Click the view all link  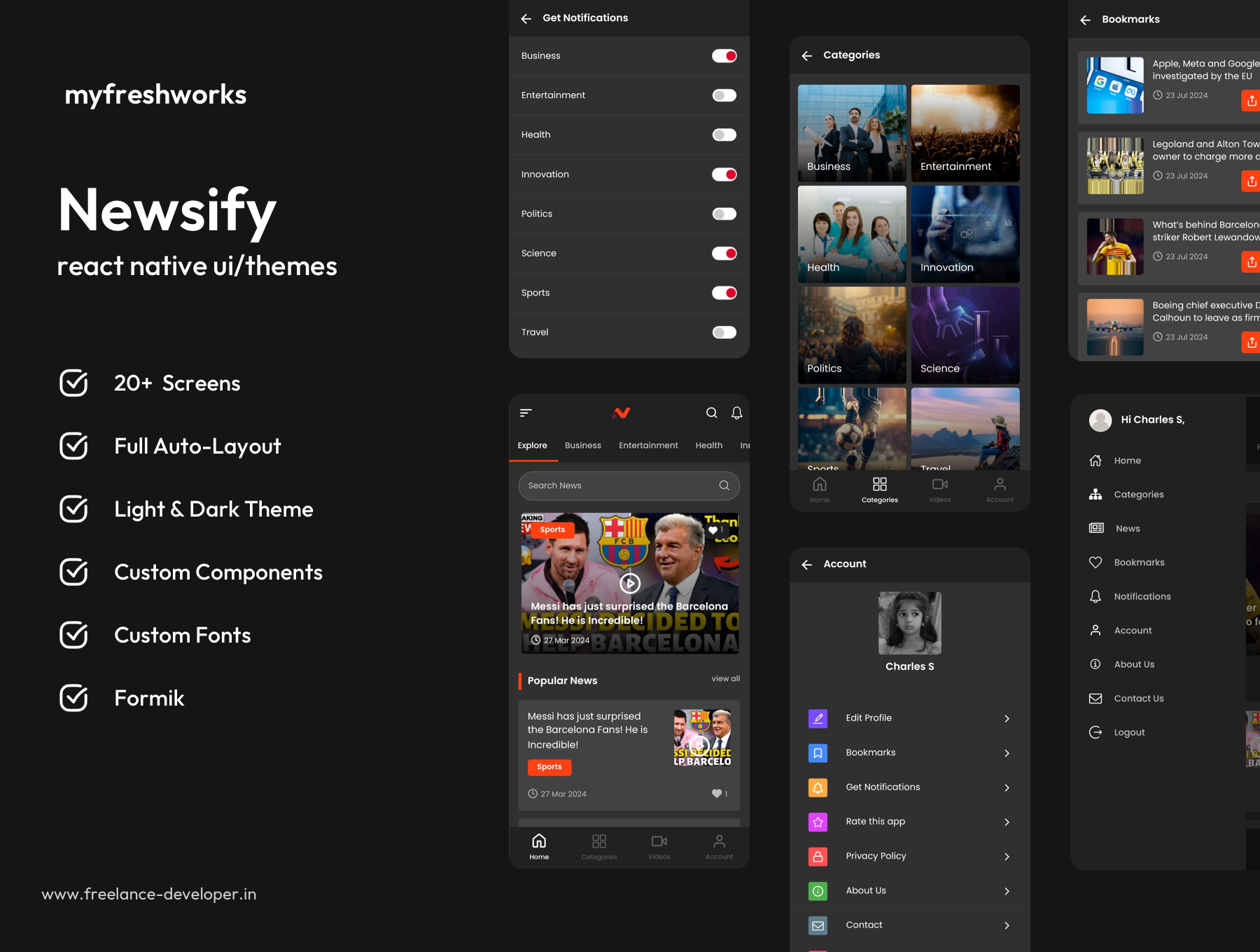(x=725, y=678)
